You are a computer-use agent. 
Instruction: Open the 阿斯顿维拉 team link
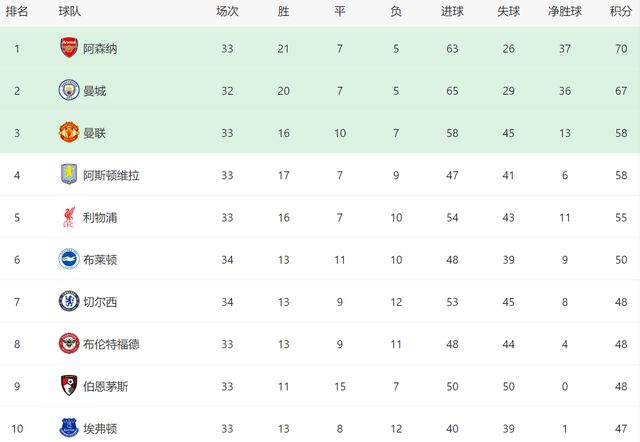[111, 175]
